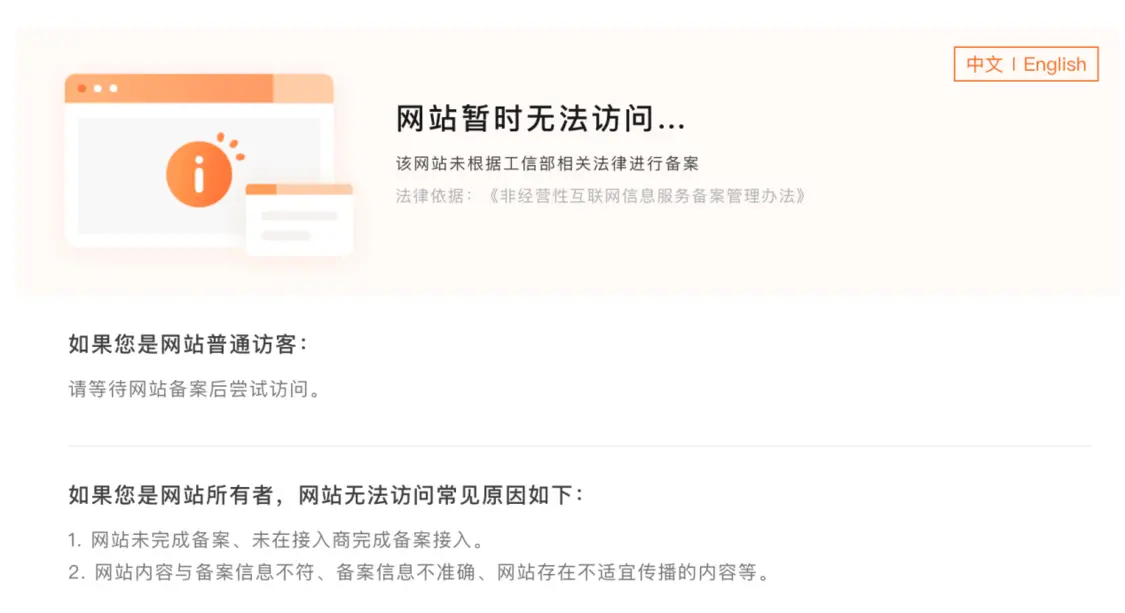Click the three dots in the browser illustration header

pos(98,88)
